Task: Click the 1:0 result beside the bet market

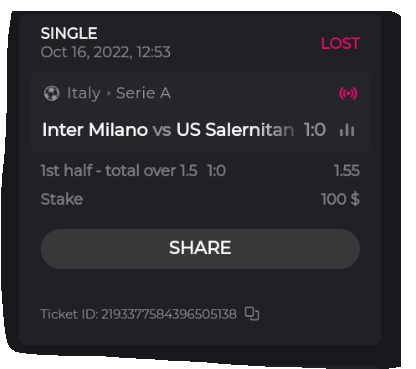Action: (x=216, y=171)
